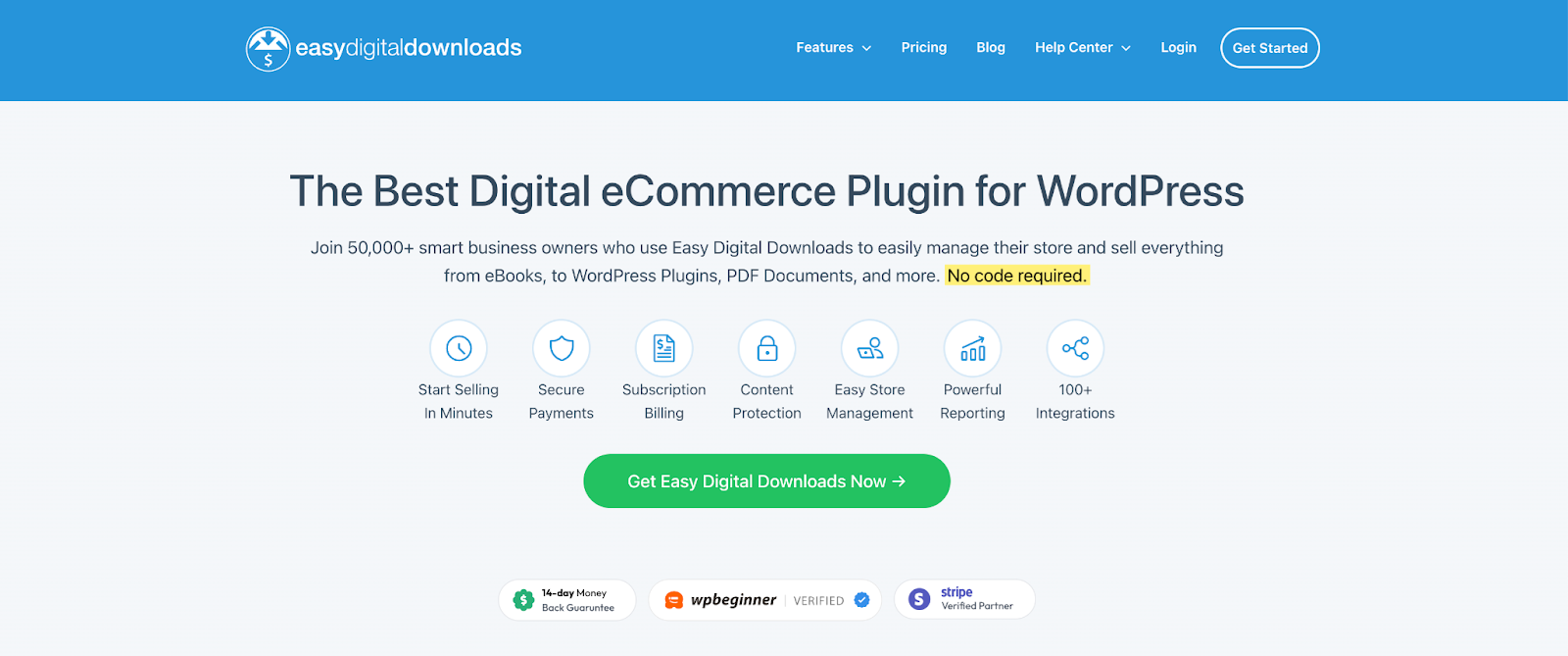The width and height of the screenshot is (1568, 656).
Task: Click the easydigitaldownloads wordmark text
Action: (x=409, y=48)
